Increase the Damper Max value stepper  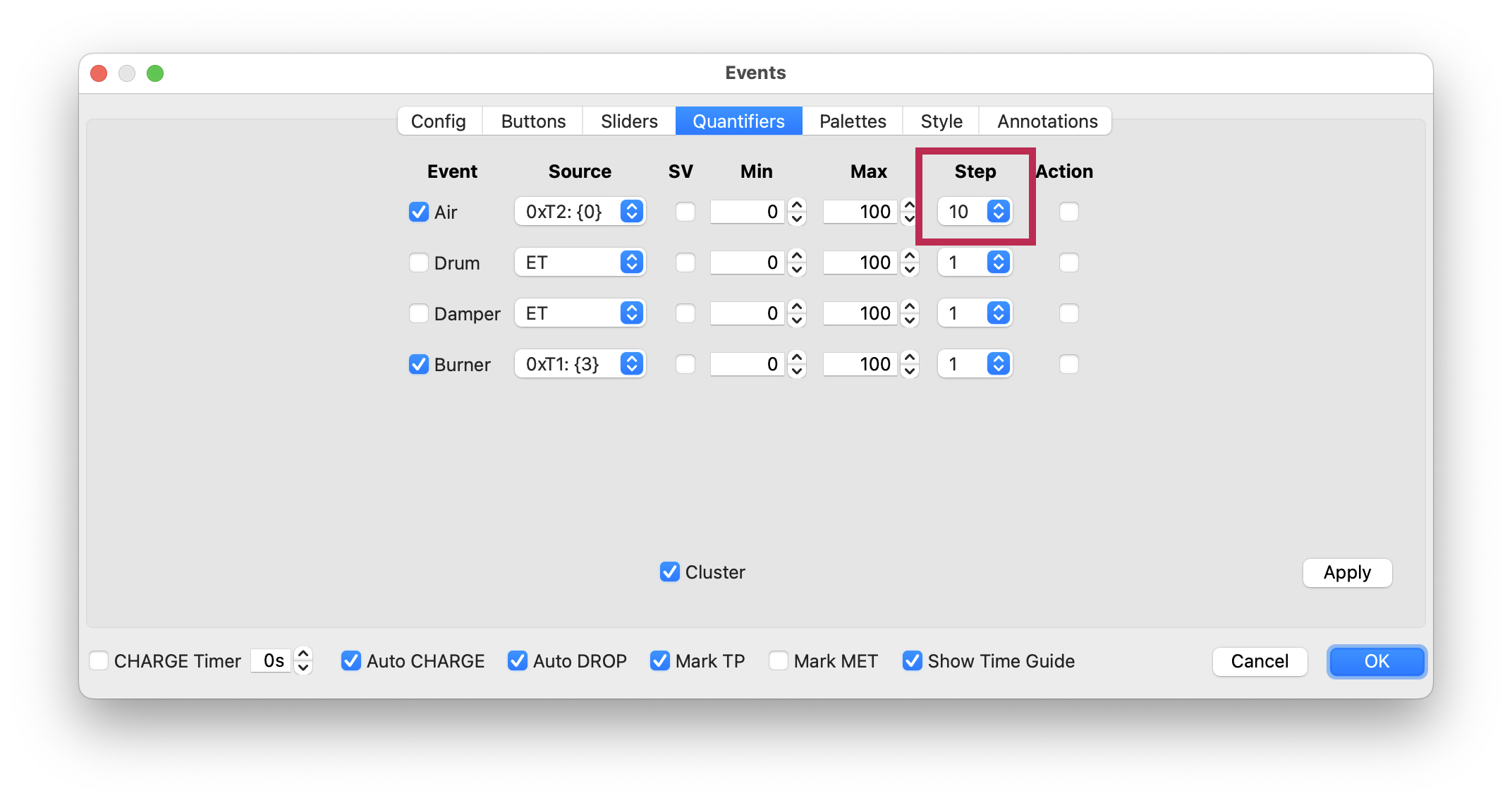(x=910, y=306)
